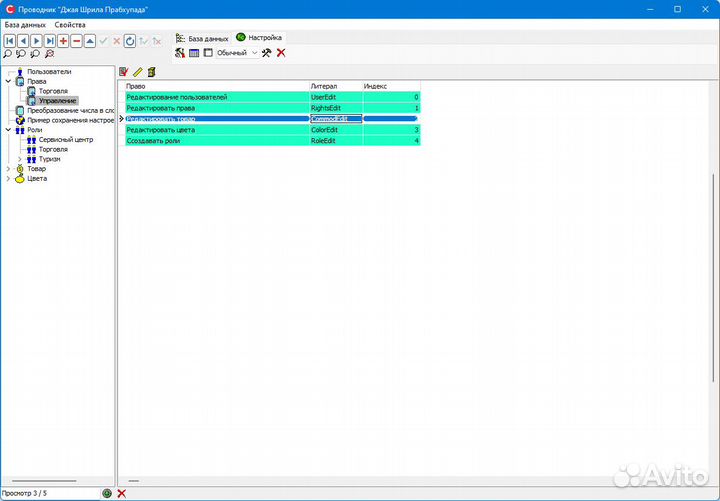Viewport: 720px width, 501px height.
Task: Click the grey checkmark post button
Action: 103,41
